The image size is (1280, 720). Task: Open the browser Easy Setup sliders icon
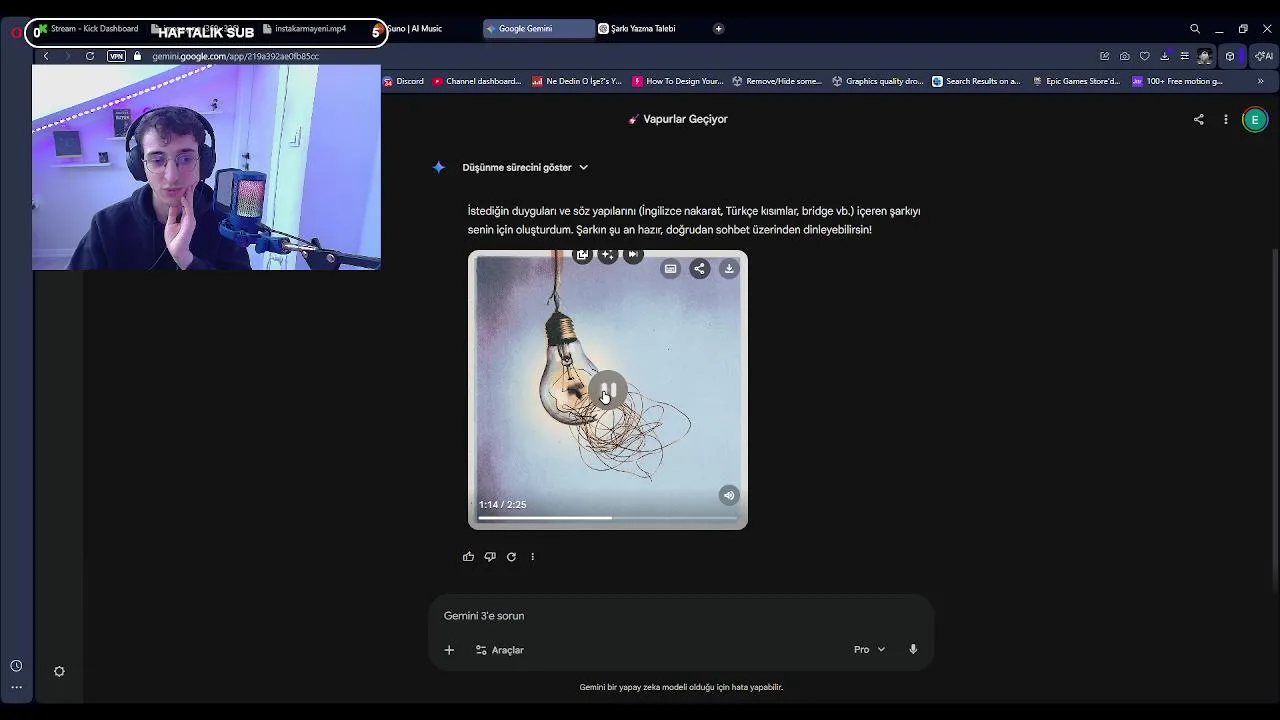pos(1184,56)
